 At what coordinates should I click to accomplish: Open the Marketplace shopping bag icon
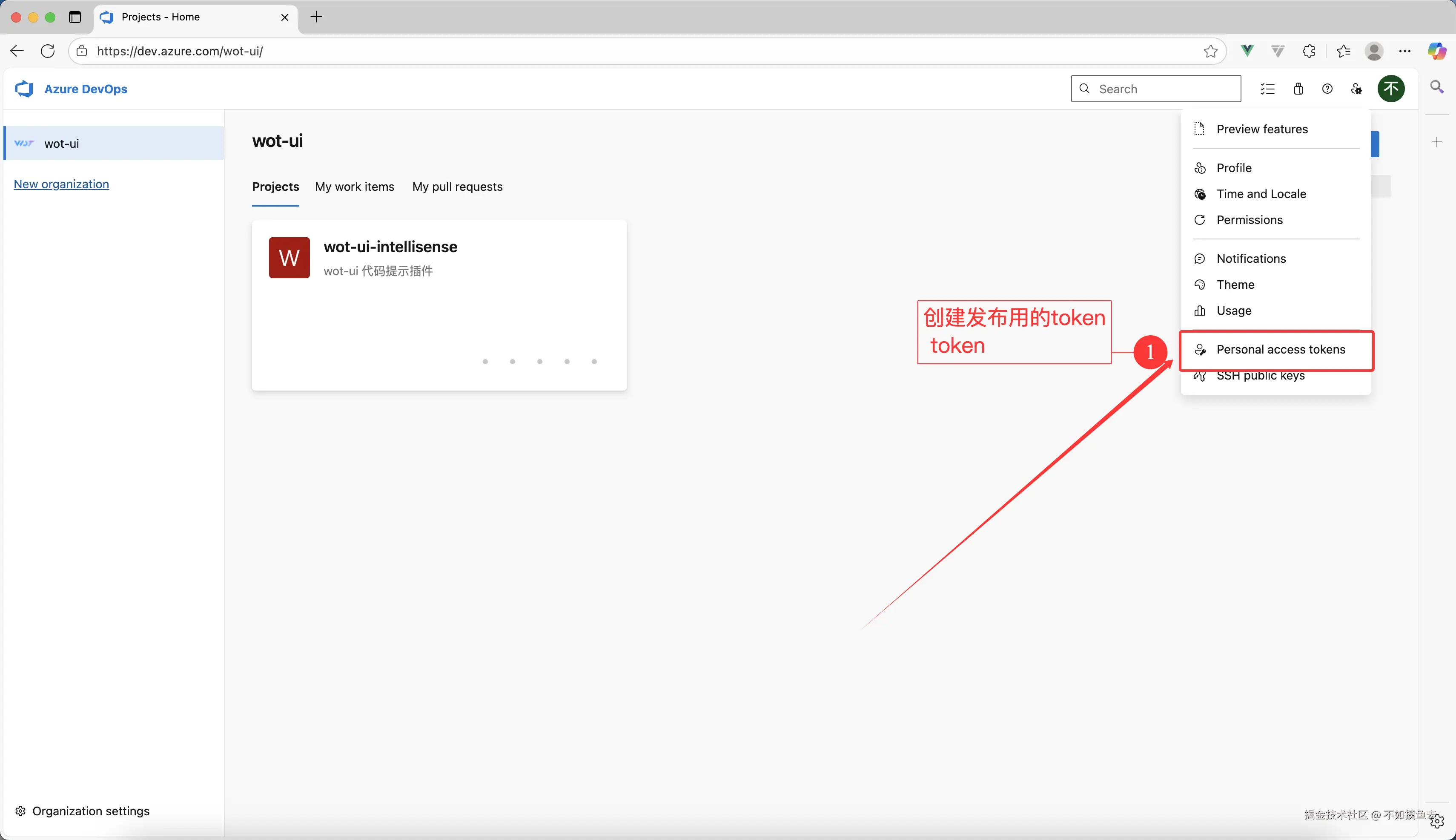(1298, 89)
